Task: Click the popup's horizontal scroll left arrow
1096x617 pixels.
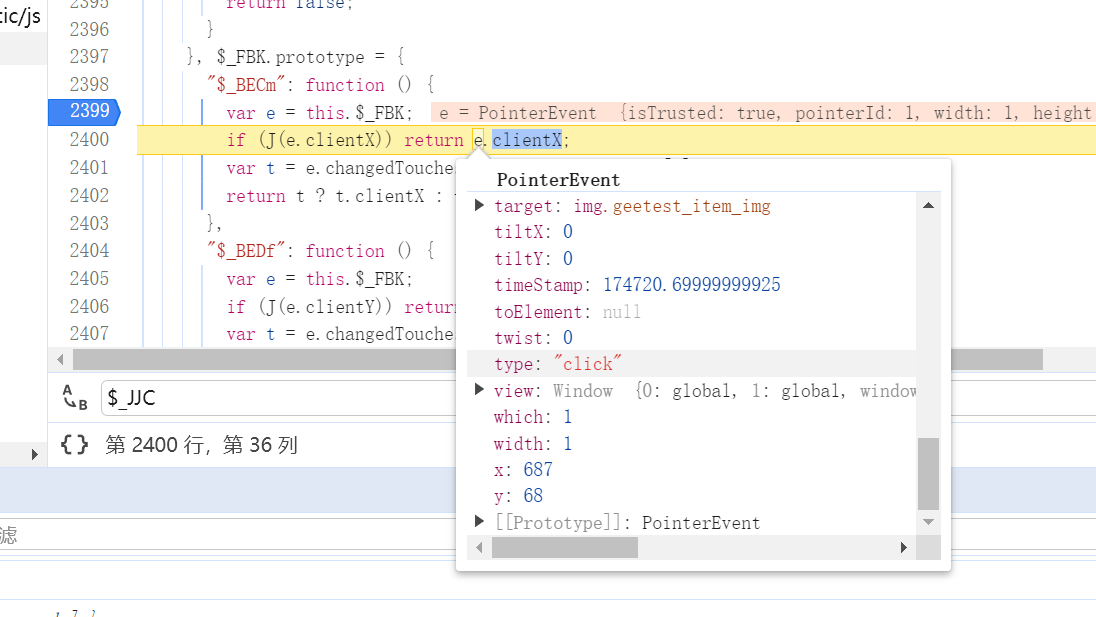Action: [480, 548]
